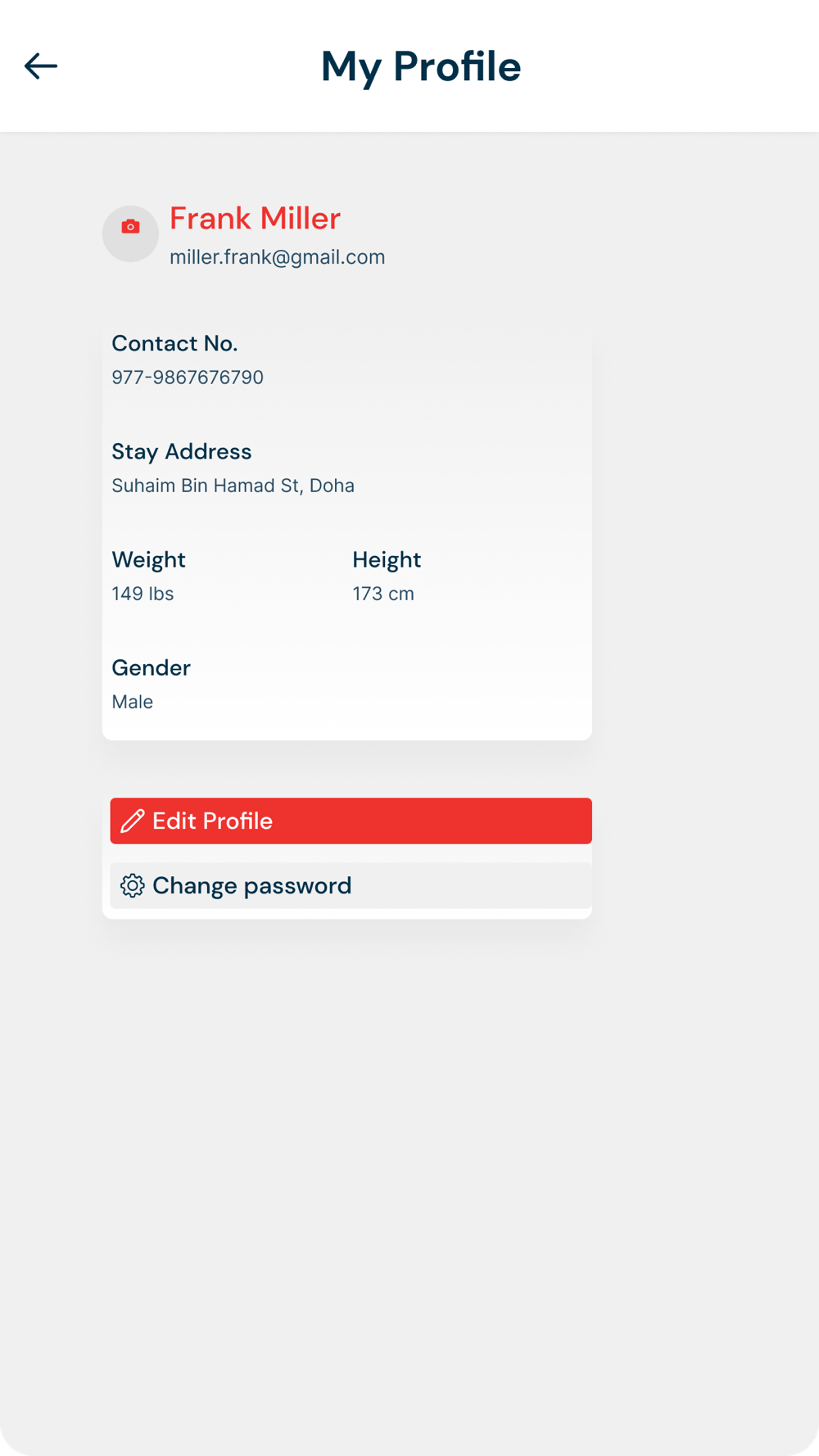Click the Frank Miller name heading
The image size is (819, 1456).
255,219
